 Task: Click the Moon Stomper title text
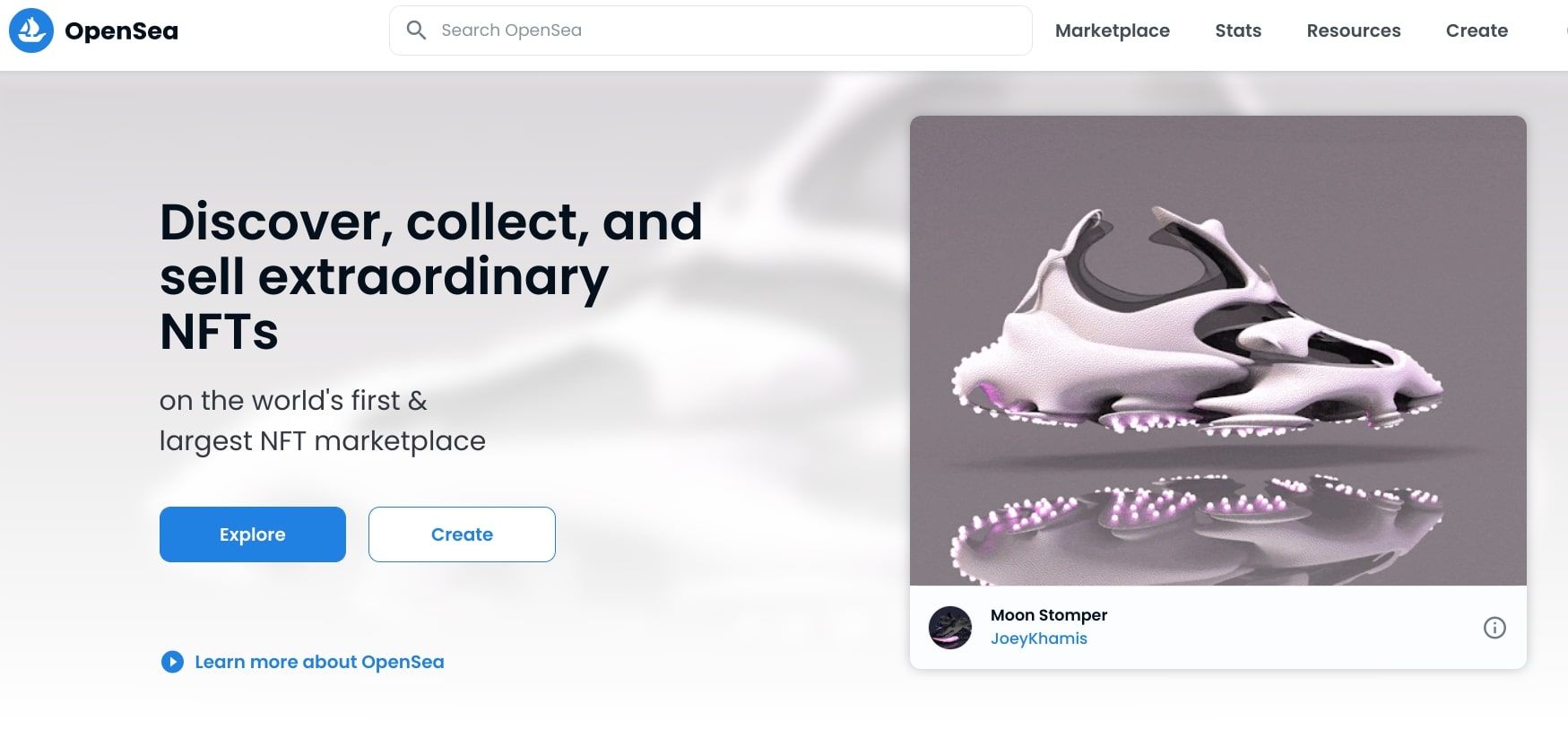point(1048,615)
